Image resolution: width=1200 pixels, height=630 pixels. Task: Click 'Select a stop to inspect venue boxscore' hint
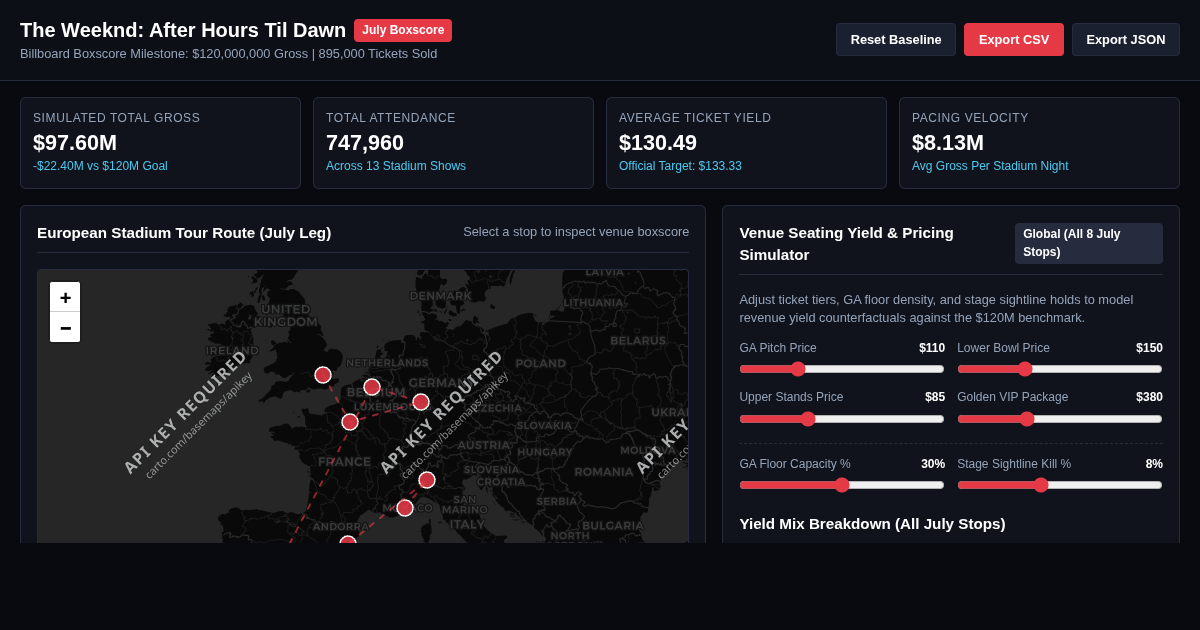pyautogui.click(x=576, y=232)
